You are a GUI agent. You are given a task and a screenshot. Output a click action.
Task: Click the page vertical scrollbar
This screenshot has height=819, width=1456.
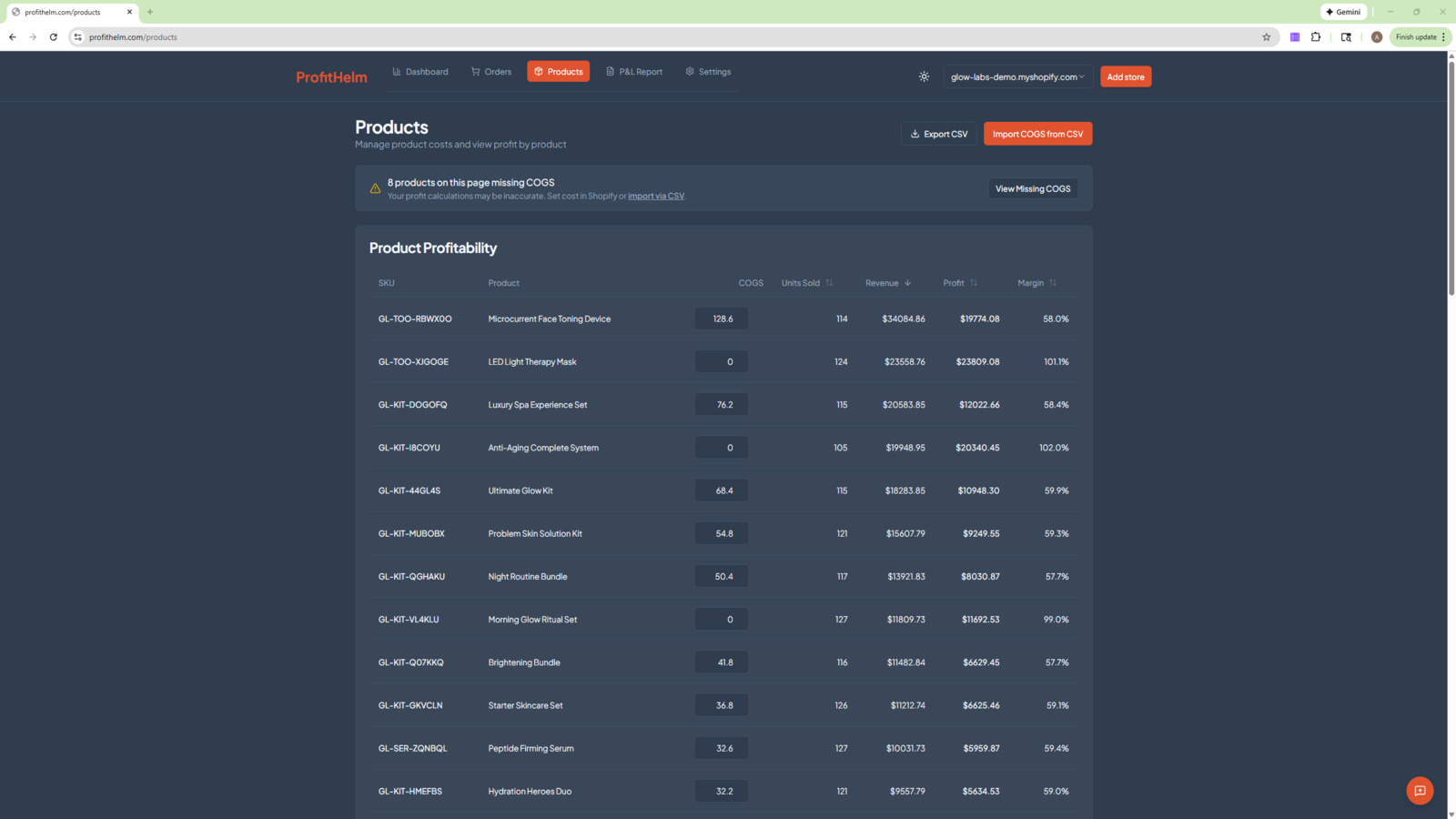pos(1451,177)
